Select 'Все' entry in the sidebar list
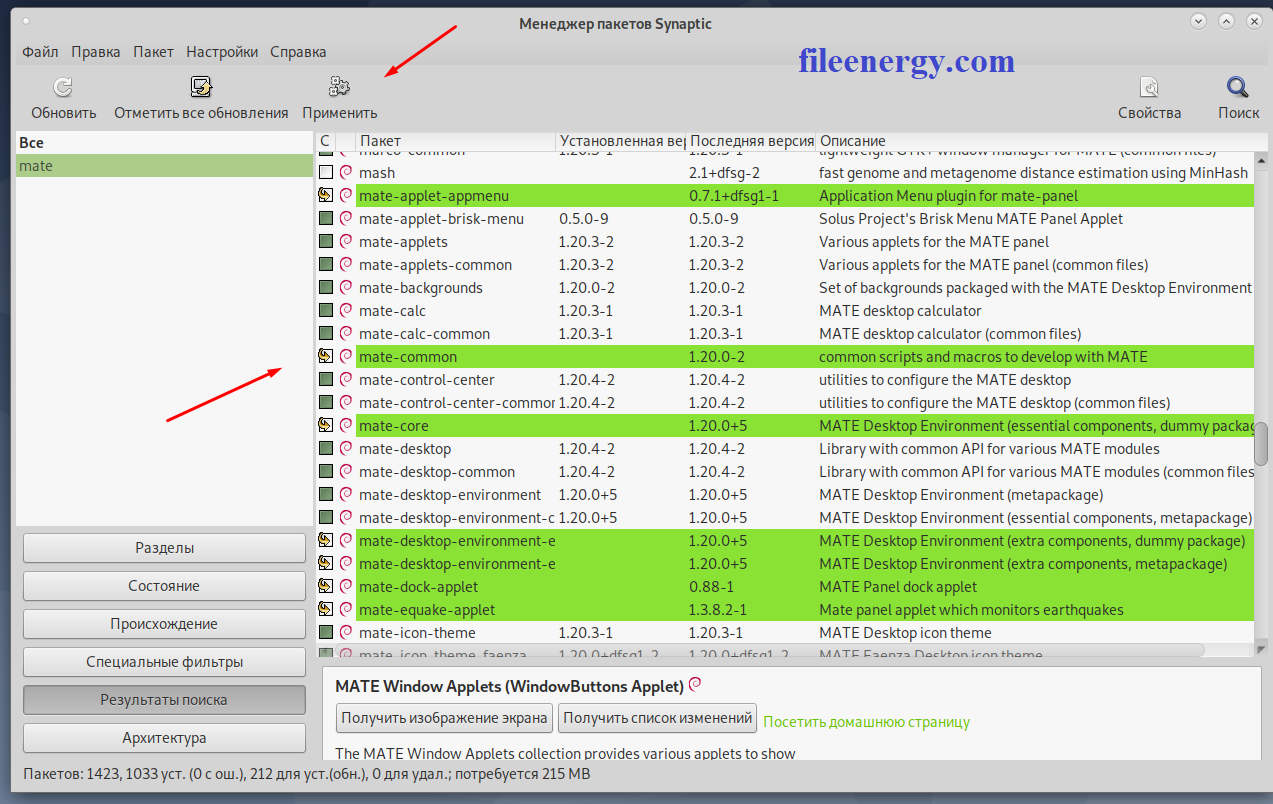Image resolution: width=1273 pixels, height=804 pixels. click(x=165, y=143)
